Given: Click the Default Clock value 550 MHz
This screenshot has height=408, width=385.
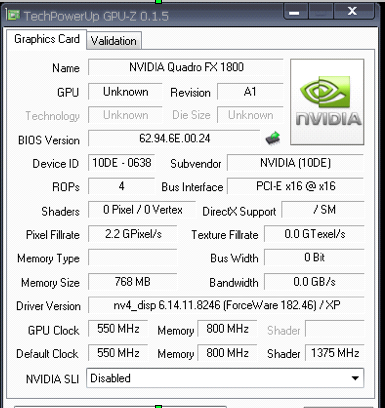Looking at the screenshot, I should coord(118,353).
